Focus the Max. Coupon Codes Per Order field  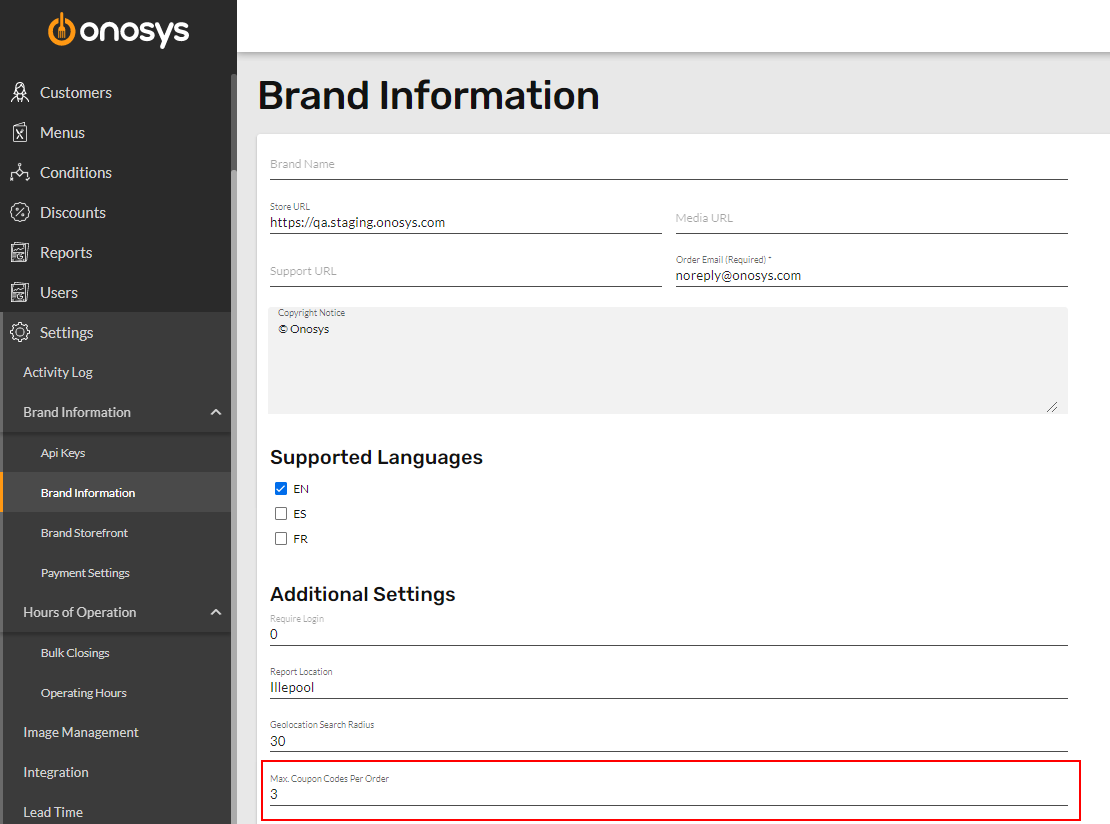pyautogui.click(x=668, y=789)
